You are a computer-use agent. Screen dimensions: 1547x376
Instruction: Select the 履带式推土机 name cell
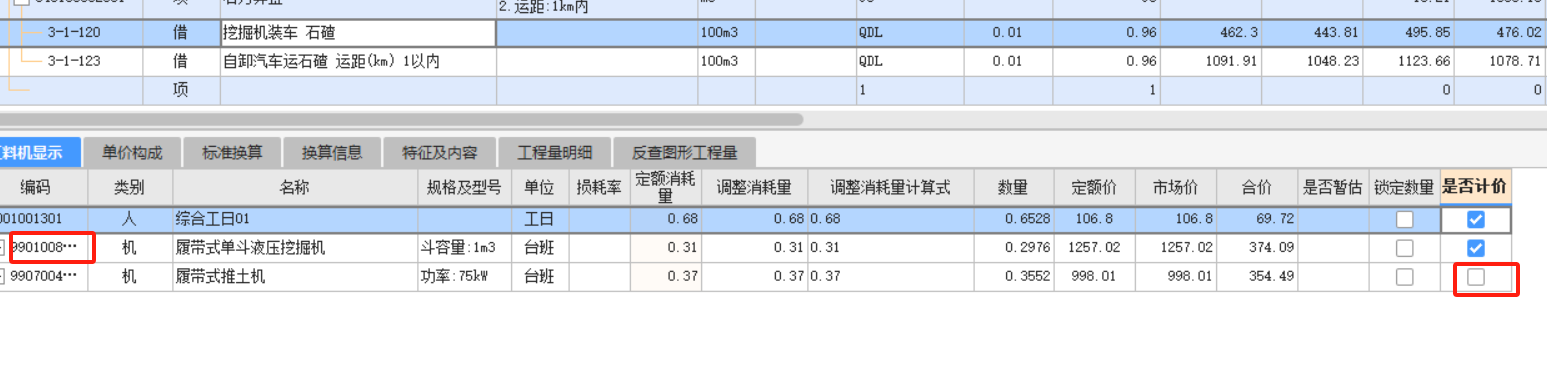click(295, 277)
